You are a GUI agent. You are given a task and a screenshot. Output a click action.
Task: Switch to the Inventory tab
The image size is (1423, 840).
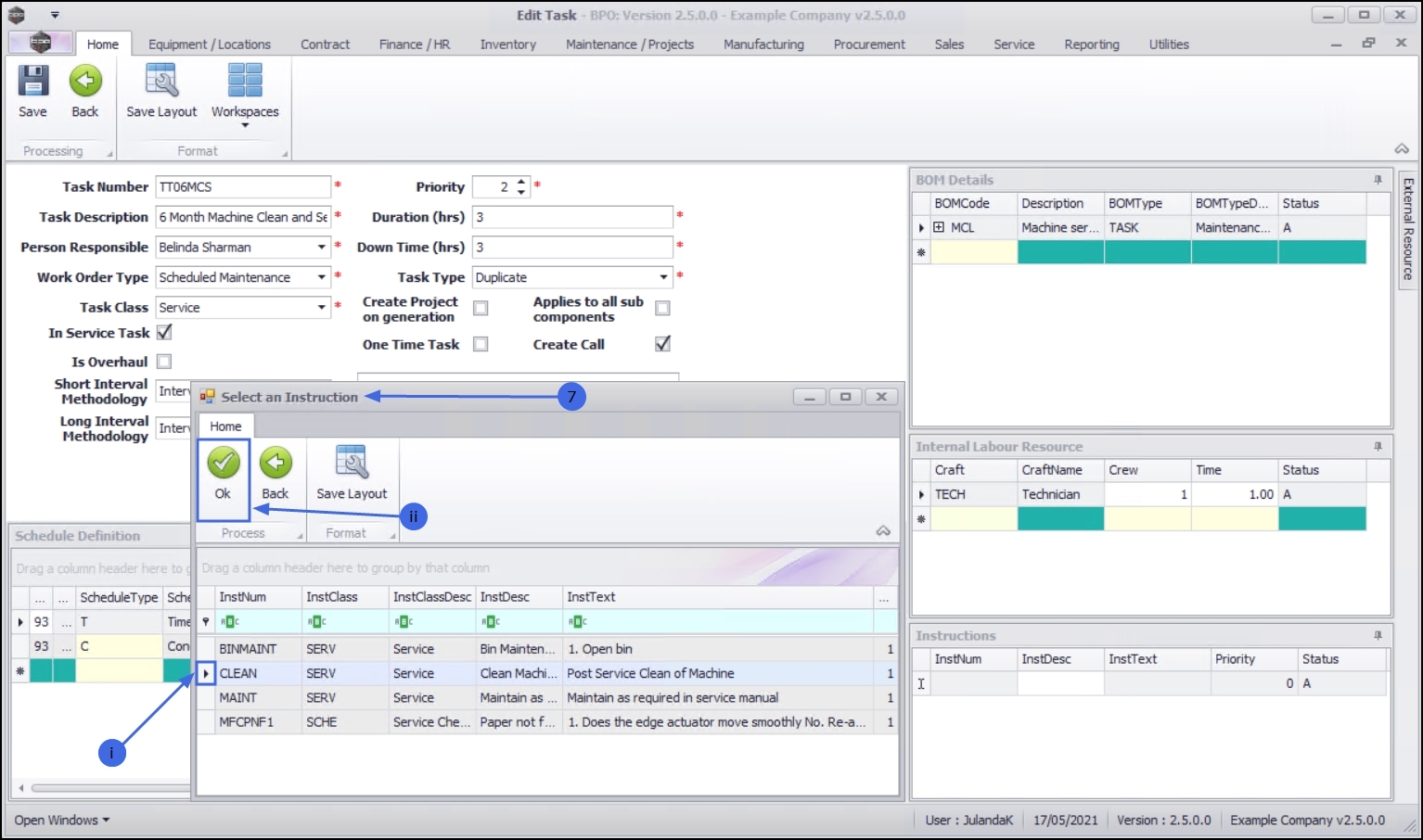tap(508, 45)
